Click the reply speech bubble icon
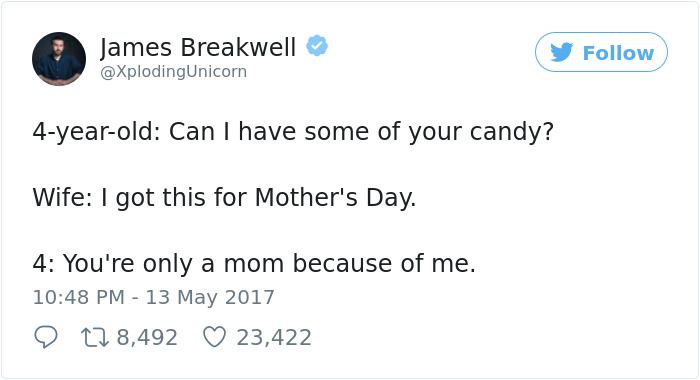This screenshot has width=700, height=380. 46,337
